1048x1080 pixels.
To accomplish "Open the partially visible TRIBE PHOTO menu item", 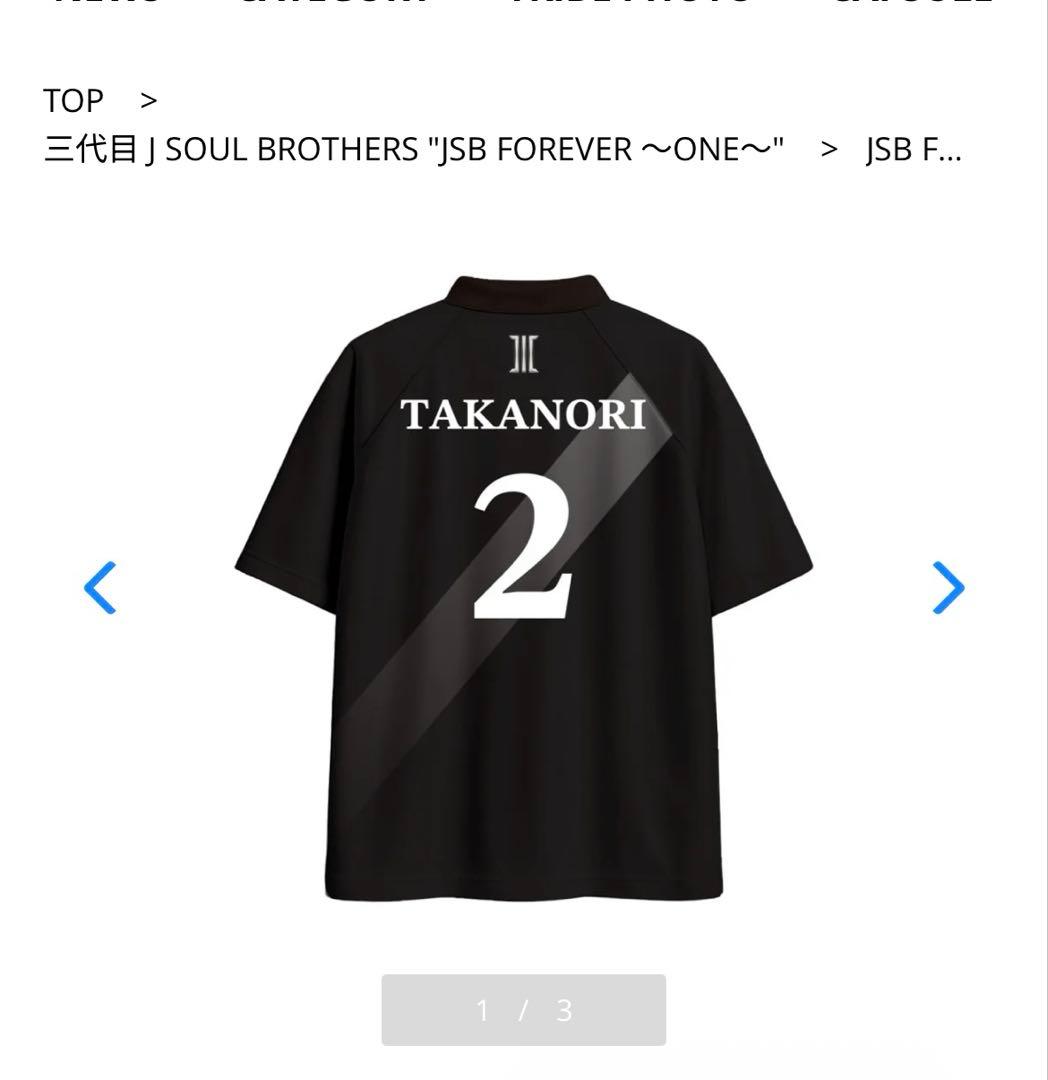I will 630,3.
